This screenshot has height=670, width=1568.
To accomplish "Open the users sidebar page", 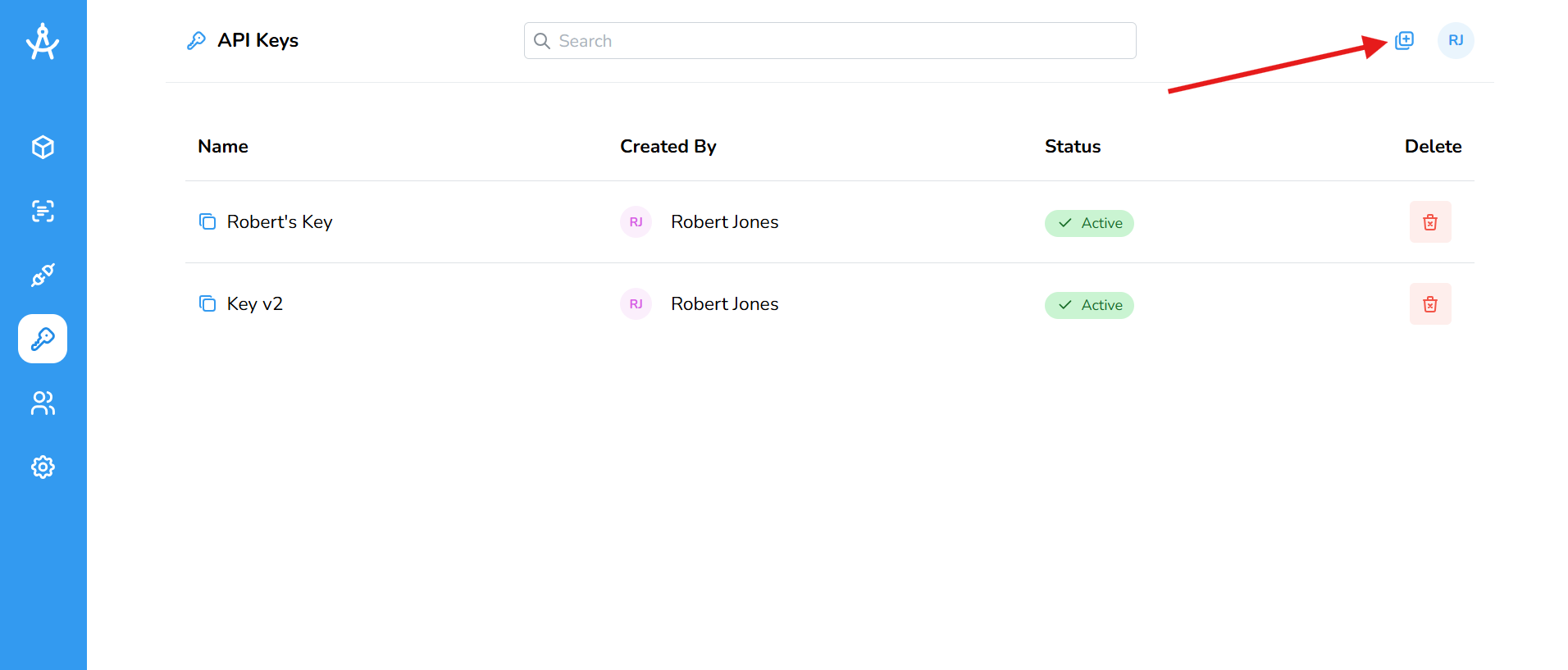I will (43, 403).
